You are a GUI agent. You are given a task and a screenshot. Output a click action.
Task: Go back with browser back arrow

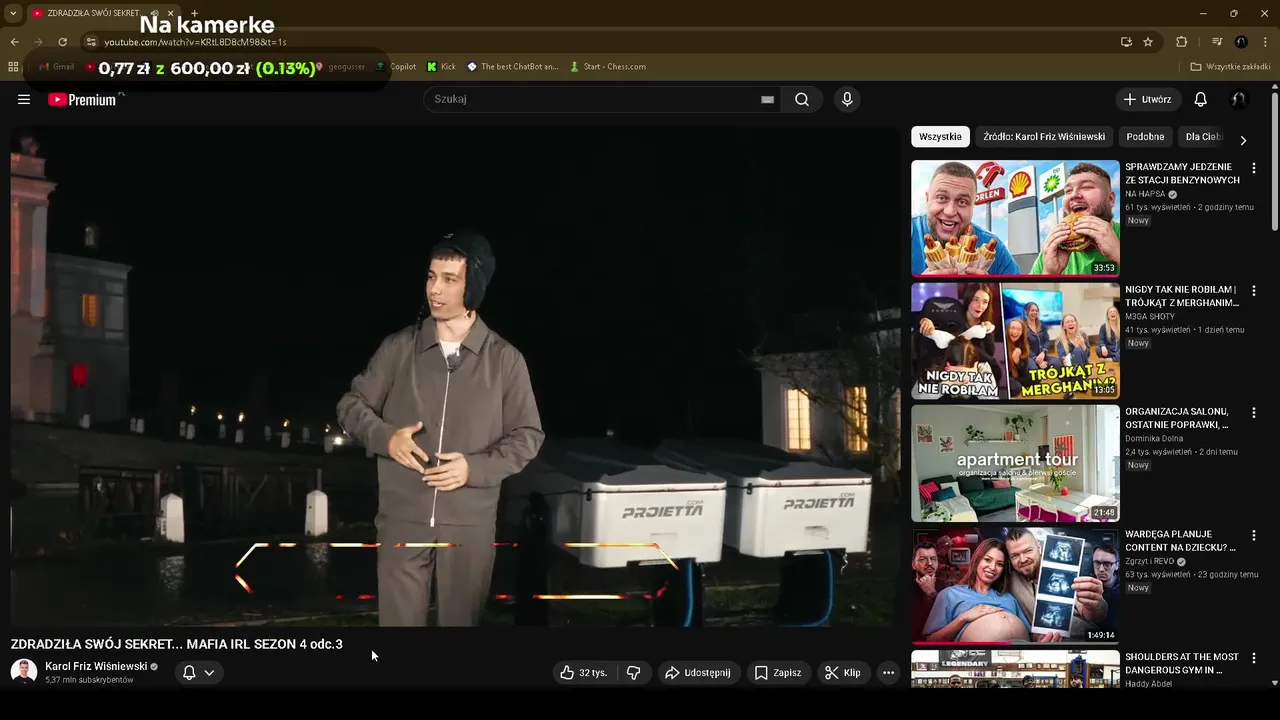point(14,42)
